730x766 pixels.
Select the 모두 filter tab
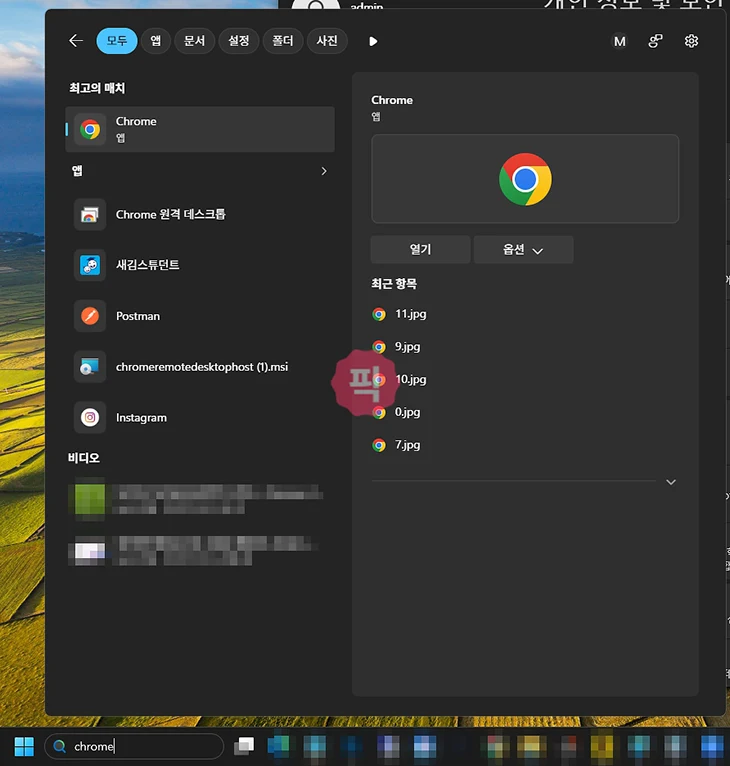click(117, 41)
